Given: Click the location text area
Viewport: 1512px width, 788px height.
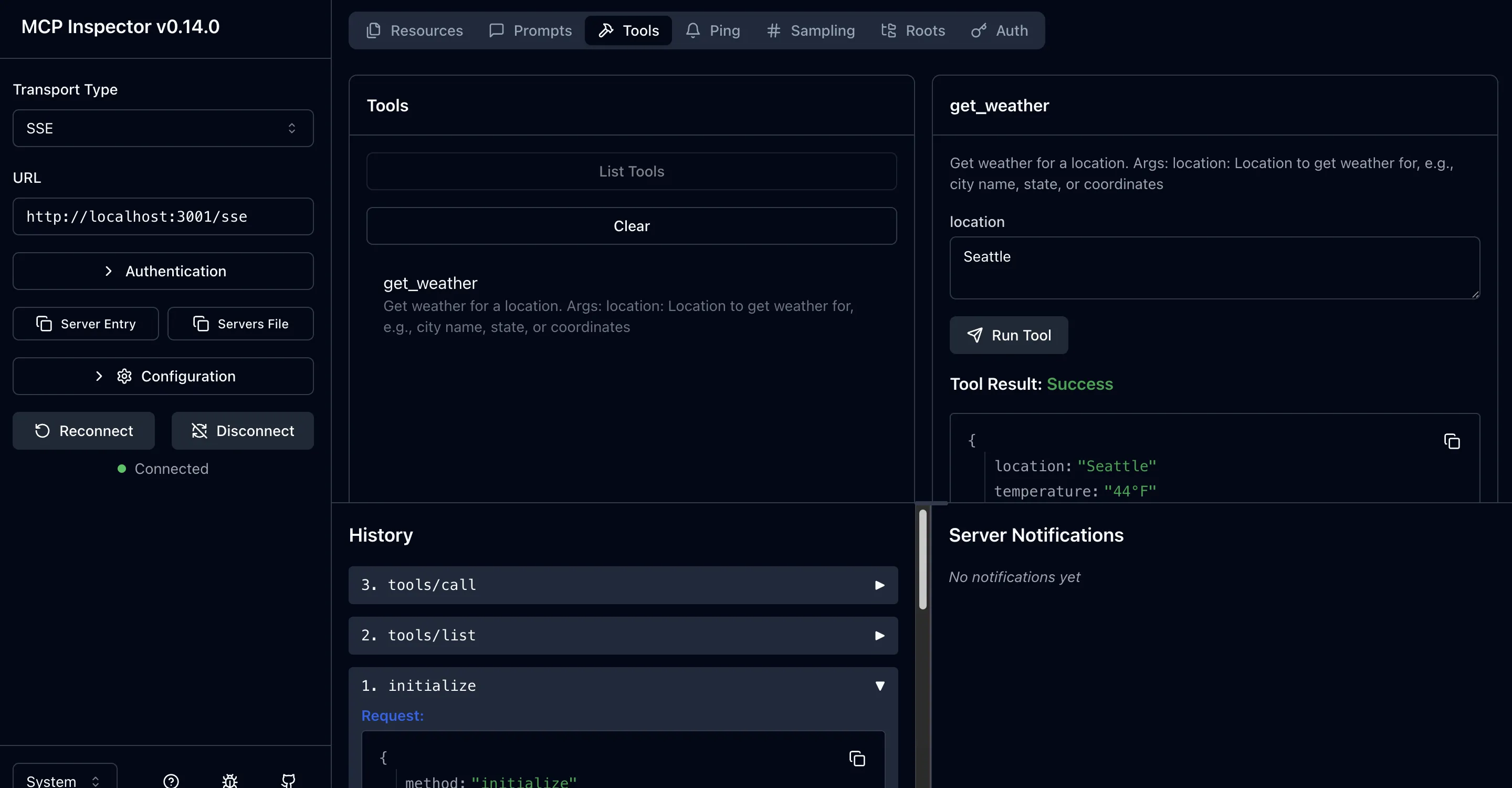Looking at the screenshot, I should (1214, 268).
